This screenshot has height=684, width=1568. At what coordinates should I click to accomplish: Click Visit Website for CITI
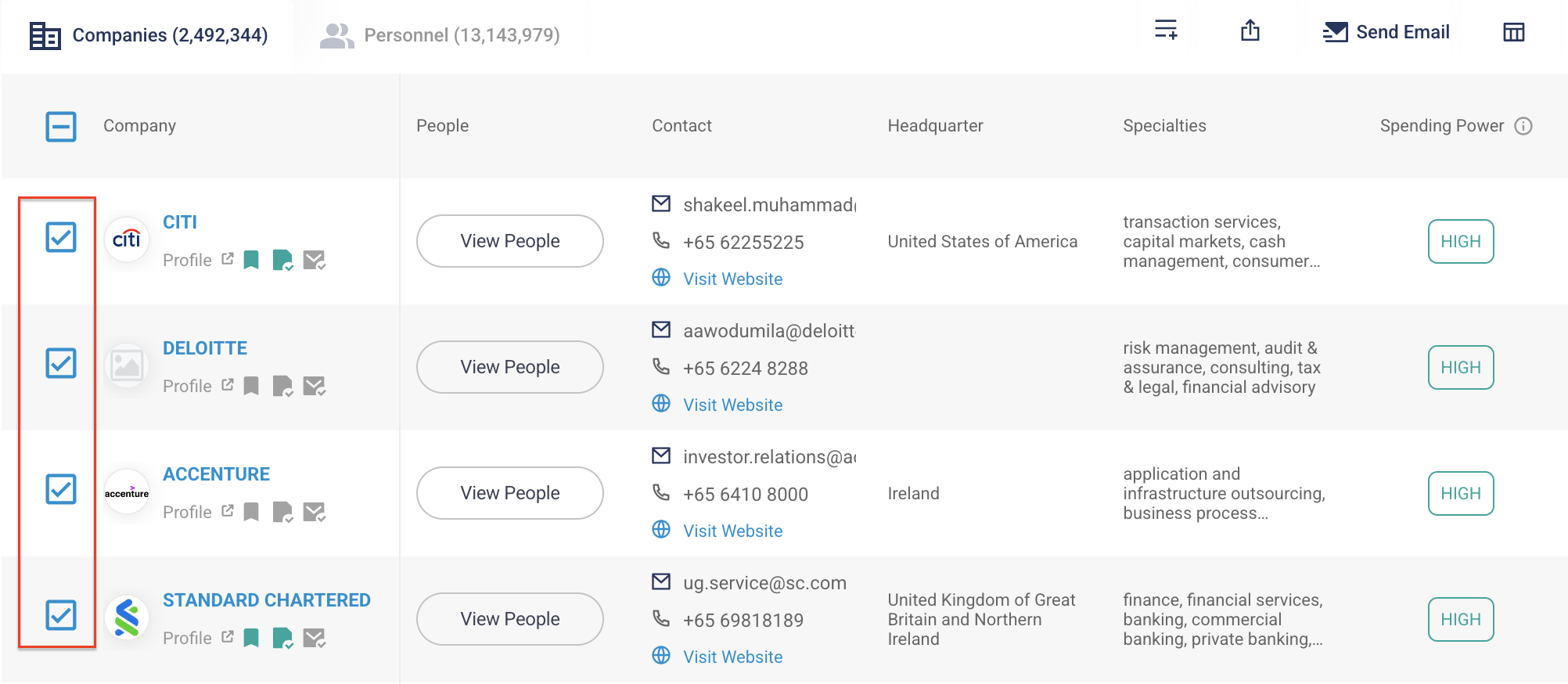pos(733,279)
